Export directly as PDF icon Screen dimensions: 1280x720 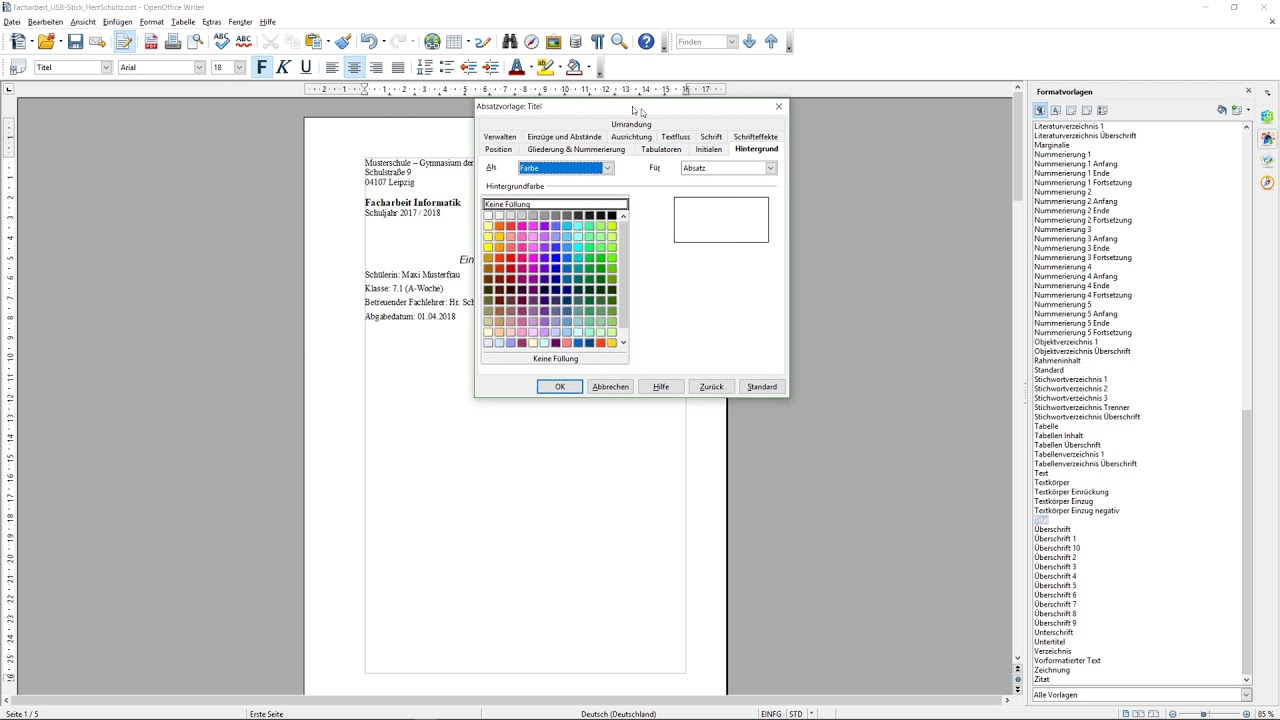point(151,42)
